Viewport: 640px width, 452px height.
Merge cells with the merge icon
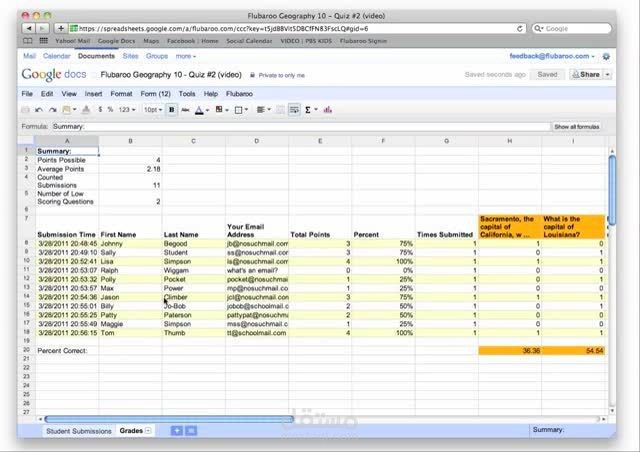(280, 110)
